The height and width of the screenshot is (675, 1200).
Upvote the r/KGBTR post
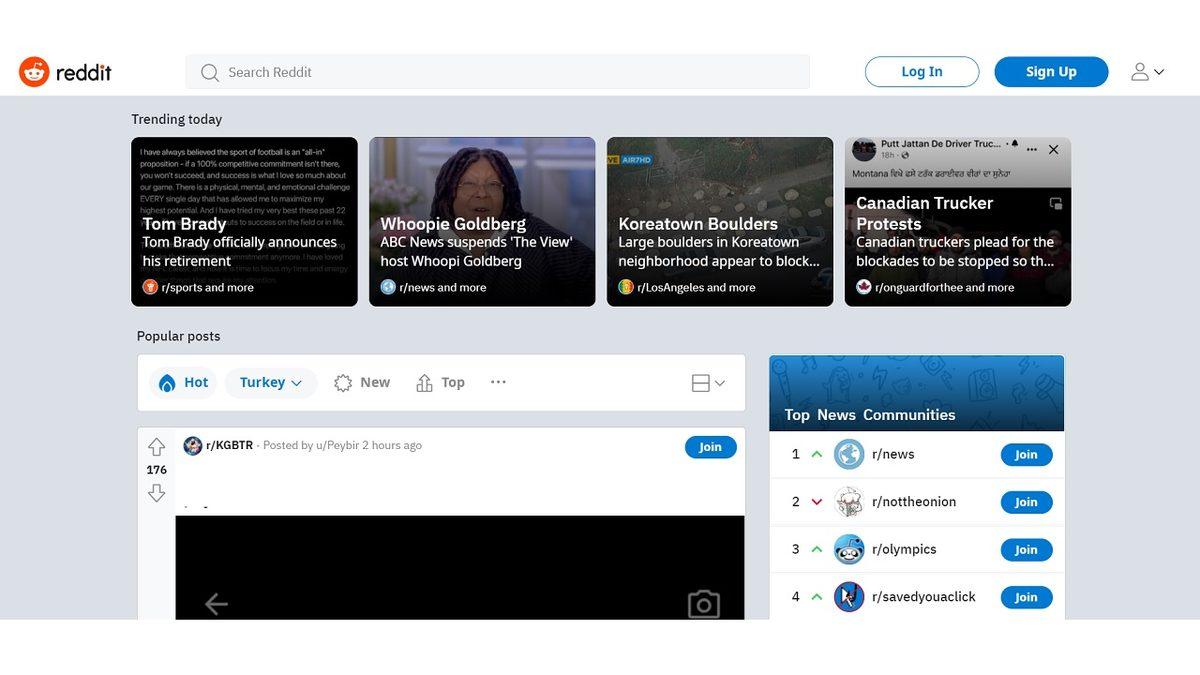pyautogui.click(x=156, y=447)
